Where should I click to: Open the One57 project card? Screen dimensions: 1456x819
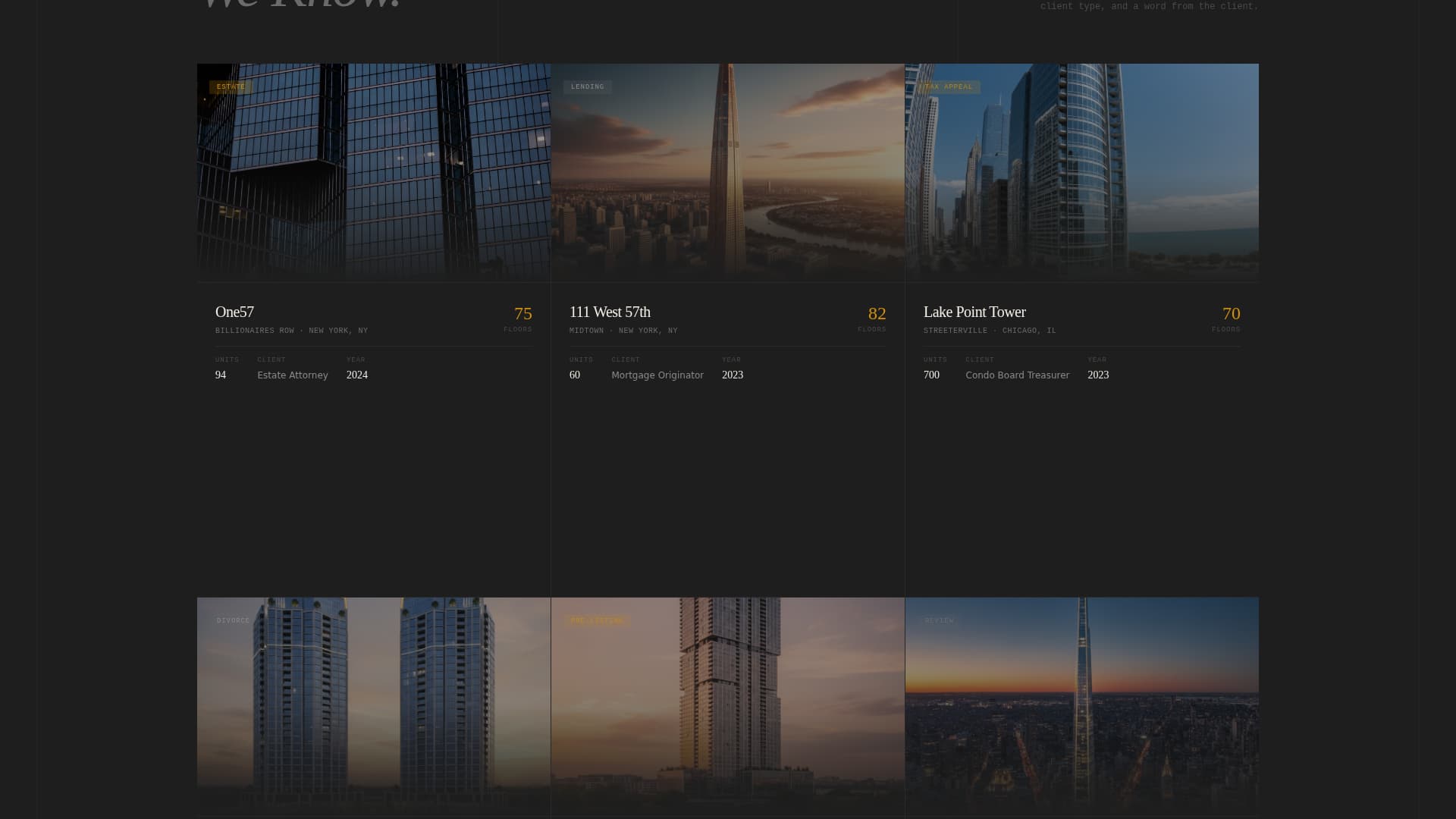pos(234,312)
